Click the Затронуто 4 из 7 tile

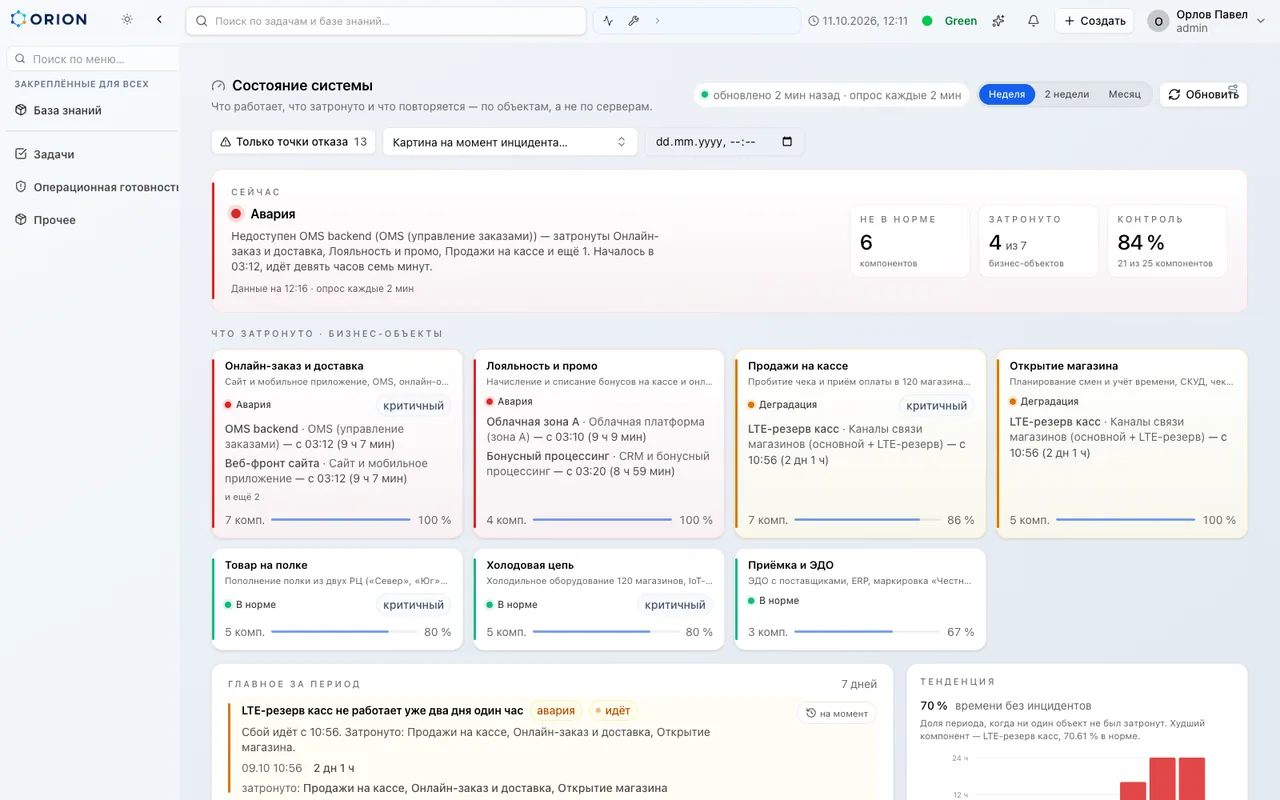tap(1039, 241)
